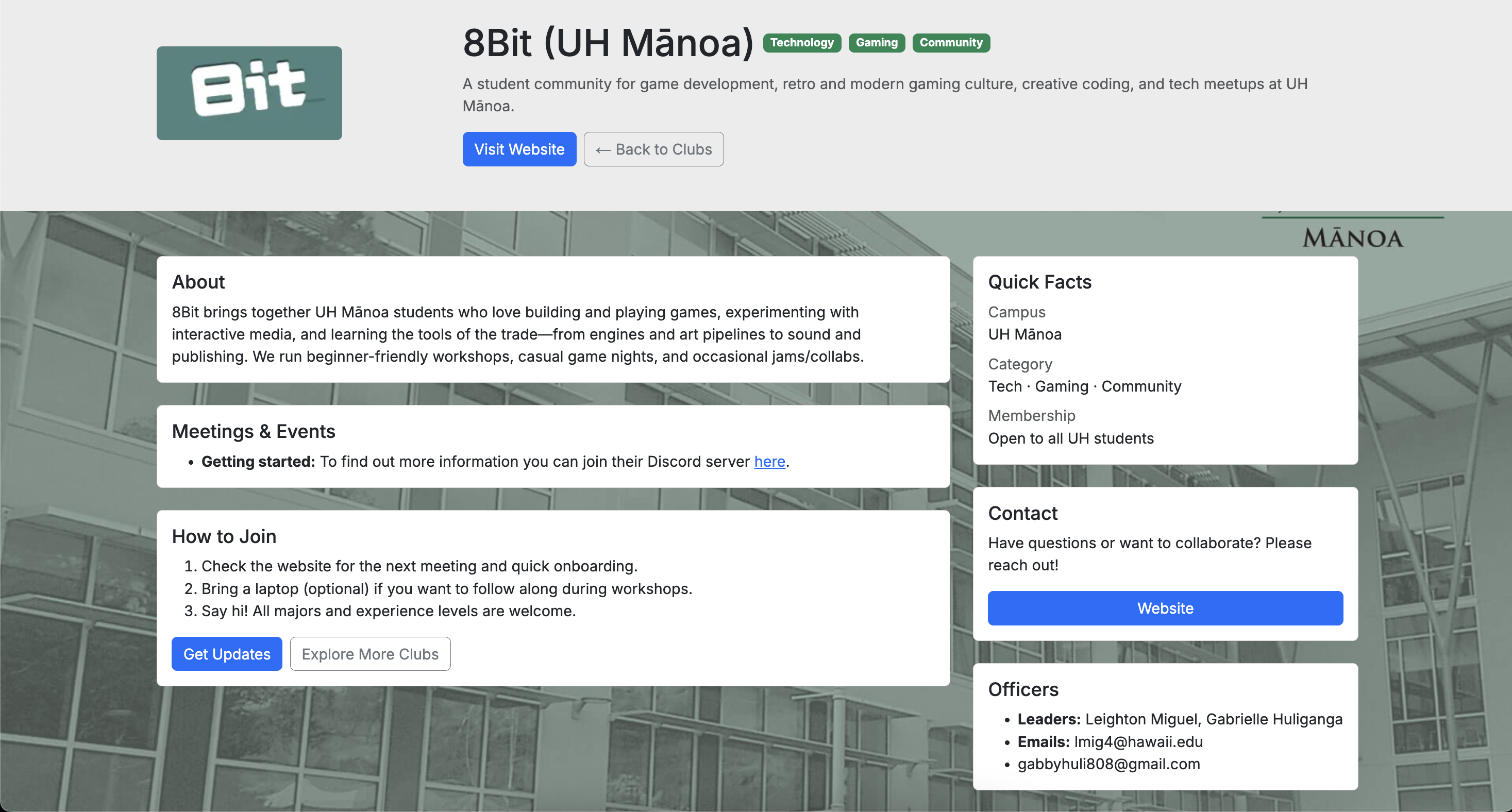
Task: Click Visit Website button
Action: (x=519, y=149)
